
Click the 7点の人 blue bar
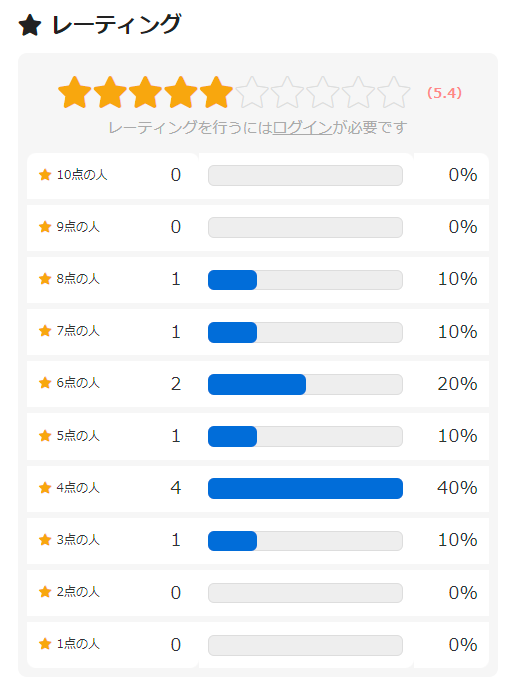(232, 332)
